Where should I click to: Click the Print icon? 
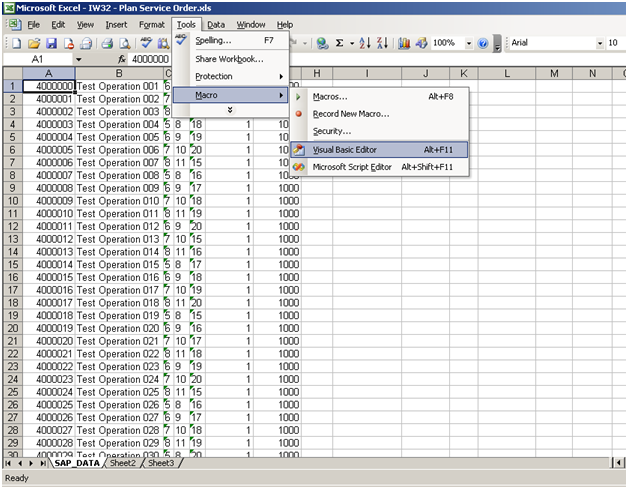pyautogui.click(x=107, y=43)
